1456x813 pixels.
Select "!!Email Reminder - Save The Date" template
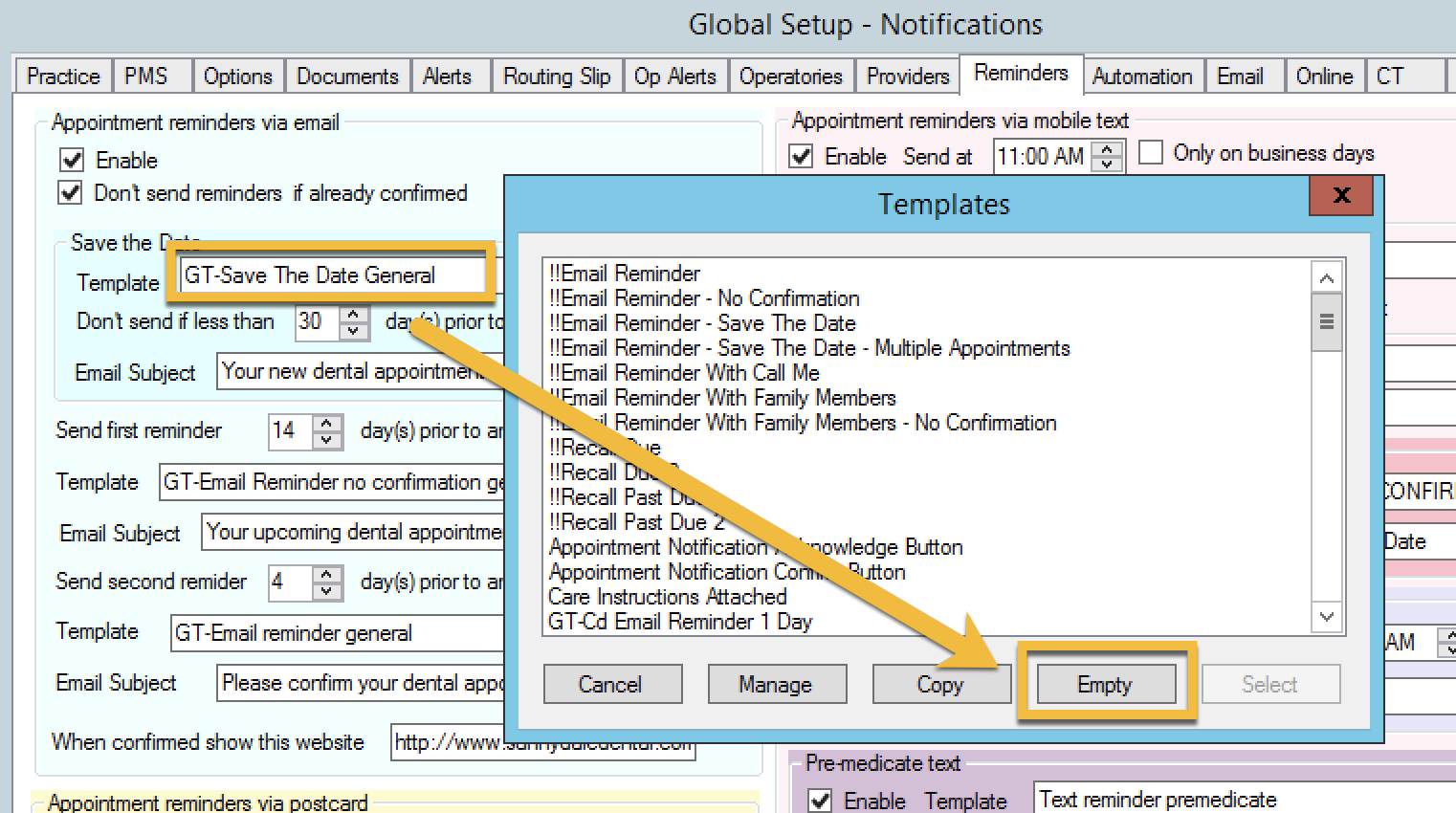click(702, 323)
